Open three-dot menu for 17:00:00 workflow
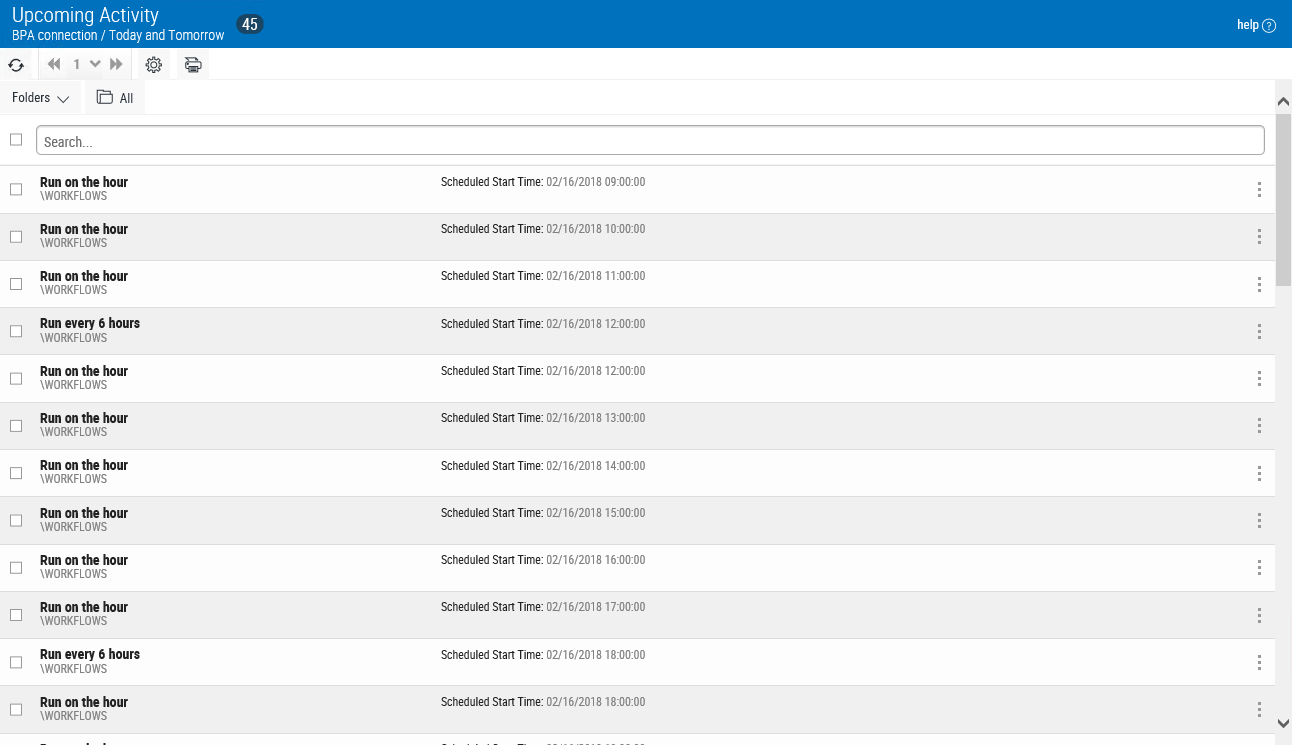The height and width of the screenshot is (745, 1292). coord(1259,615)
